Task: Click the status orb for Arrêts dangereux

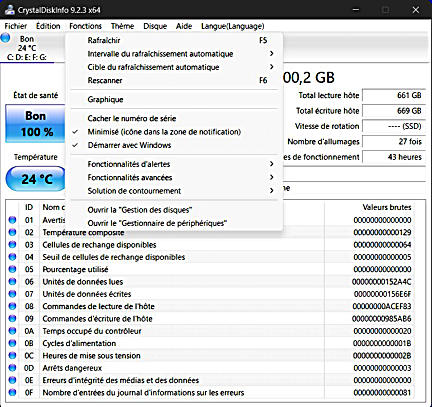Action: 12,368
